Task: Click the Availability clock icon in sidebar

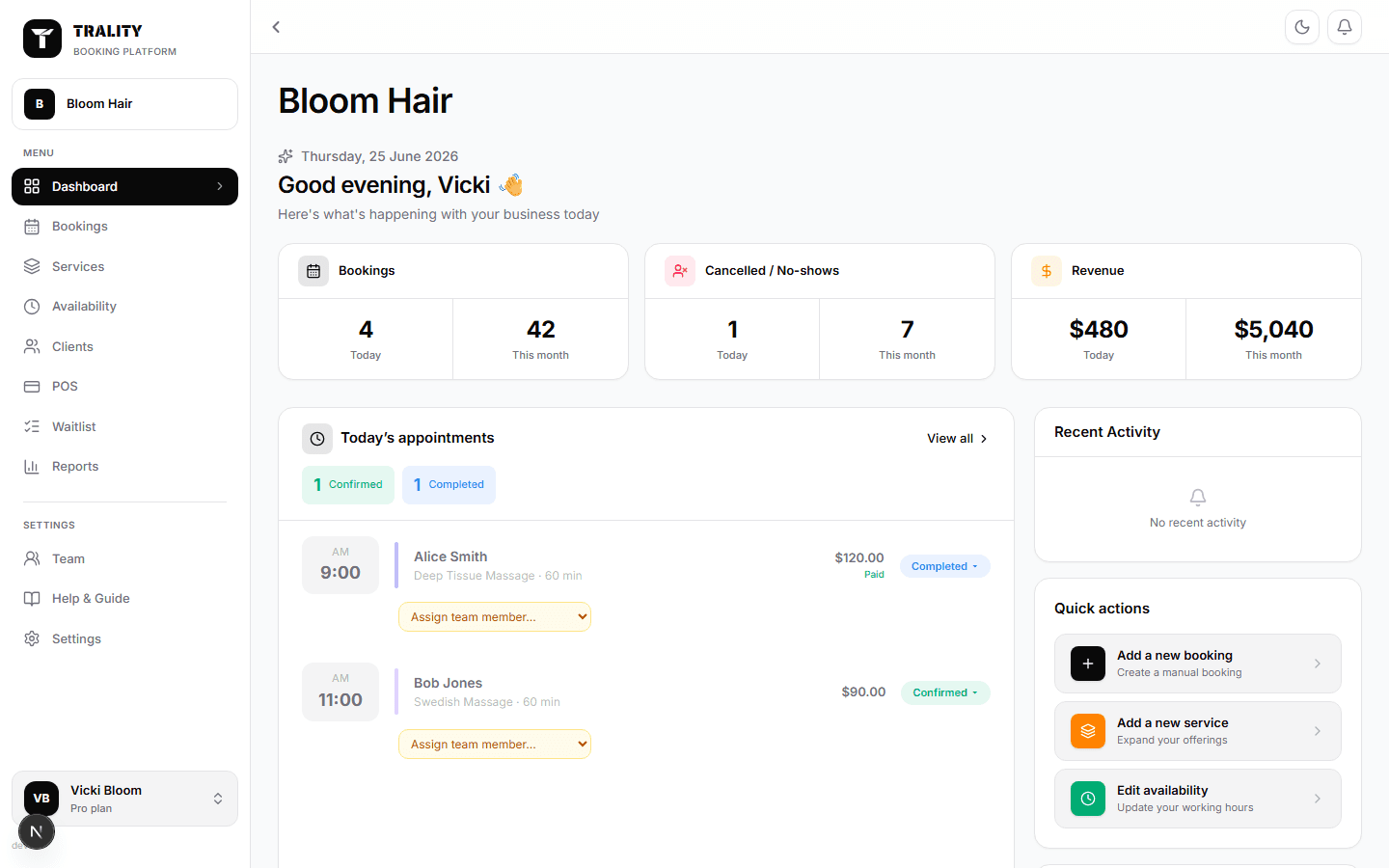Action: click(x=32, y=307)
